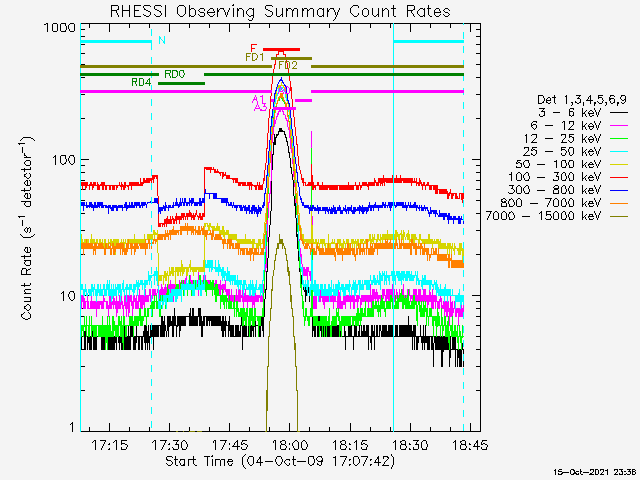Click the blue line swatch for 300-800 keV

pos(619,190)
